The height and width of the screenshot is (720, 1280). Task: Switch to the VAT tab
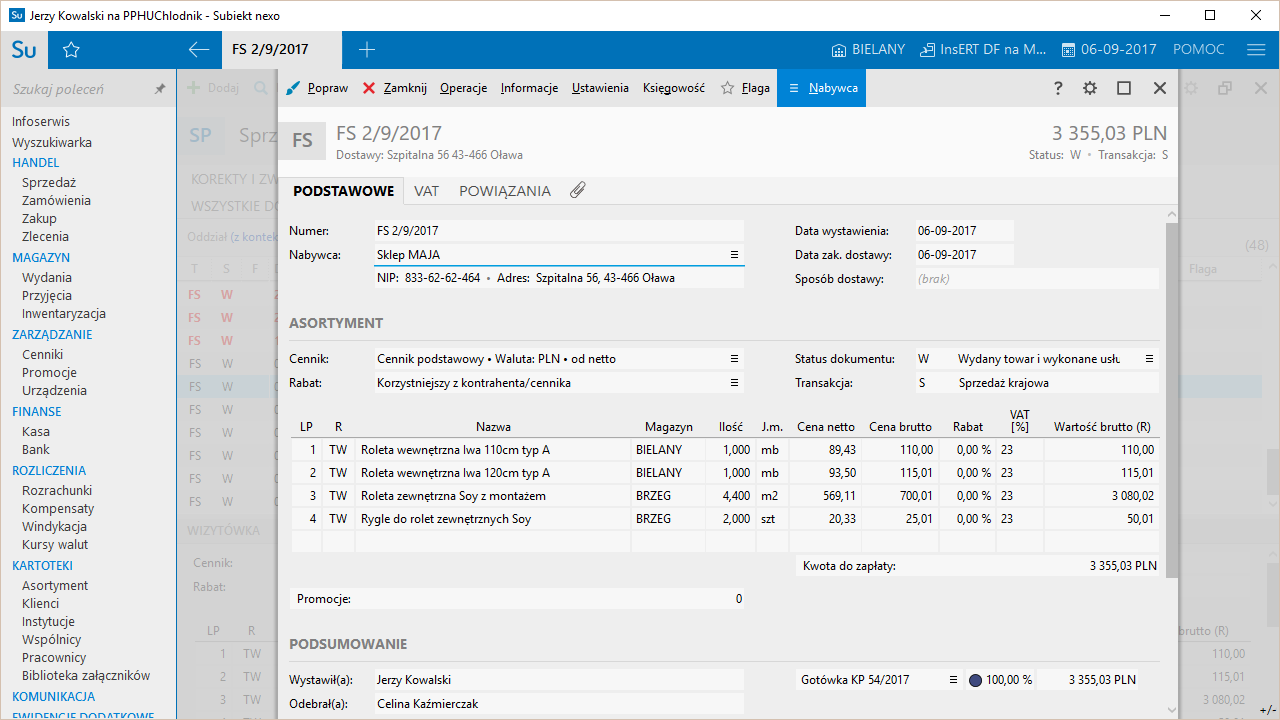pyautogui.click(x=426, y=191)
